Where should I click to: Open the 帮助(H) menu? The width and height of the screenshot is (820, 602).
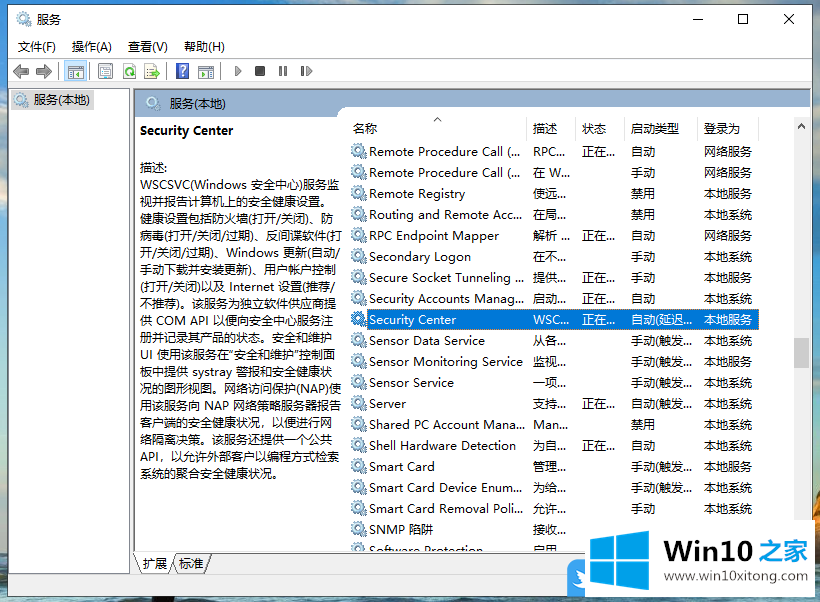pos(204,47)
